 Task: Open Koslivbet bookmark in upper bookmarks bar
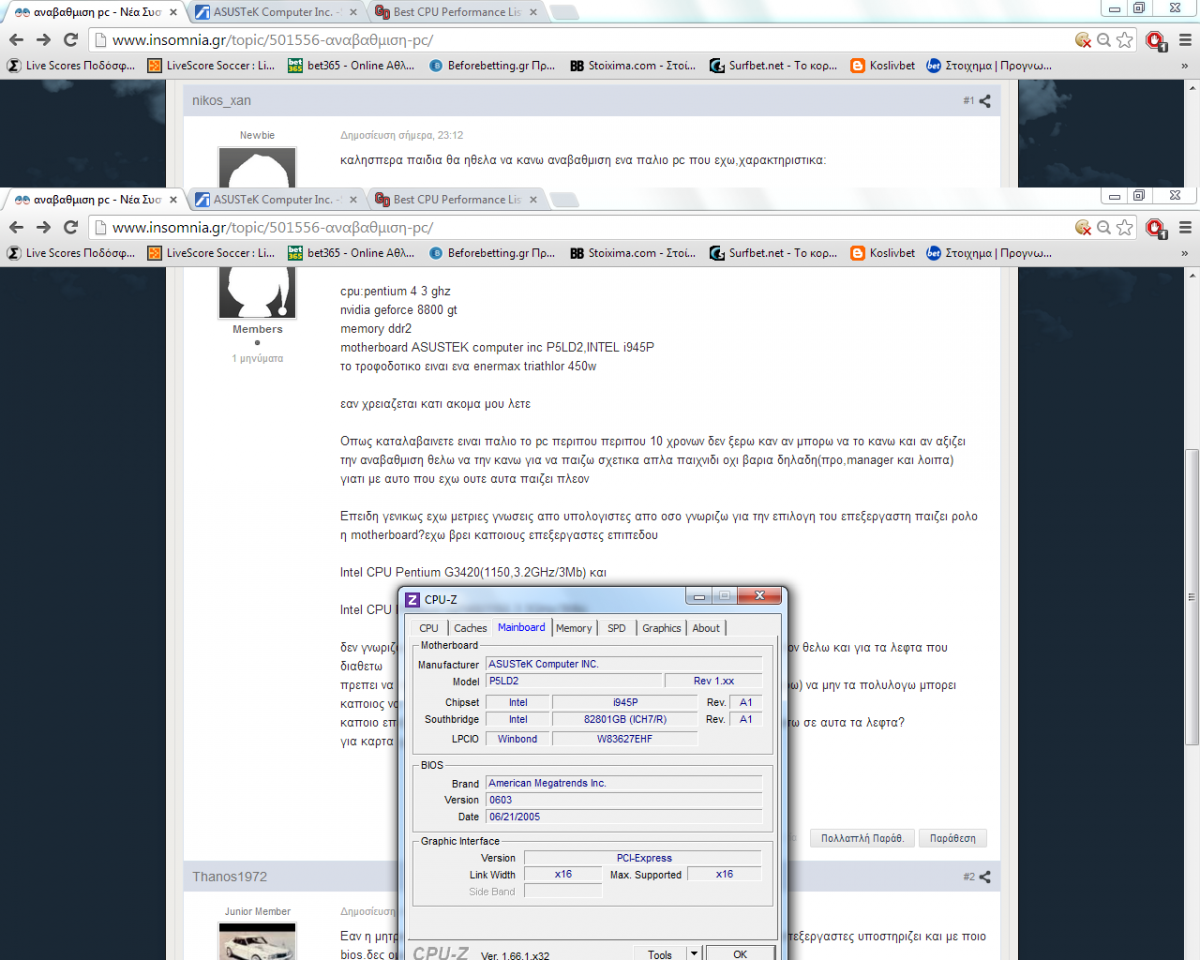point(882,65)
